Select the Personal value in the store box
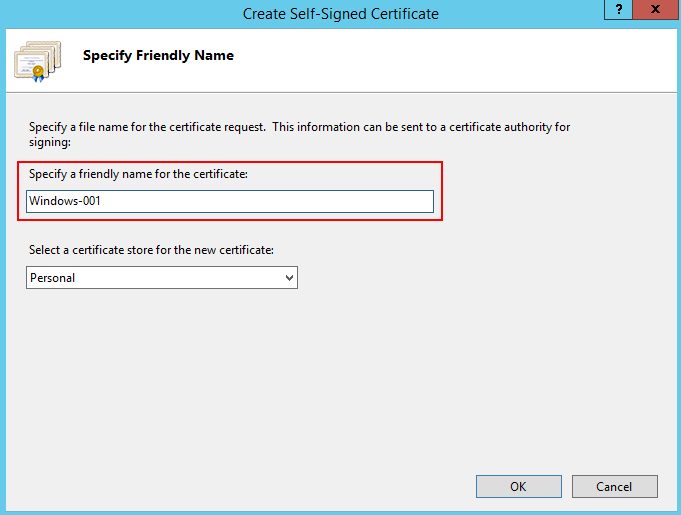Viewport: 681px width, 515px height. click(x=53, y=278)
